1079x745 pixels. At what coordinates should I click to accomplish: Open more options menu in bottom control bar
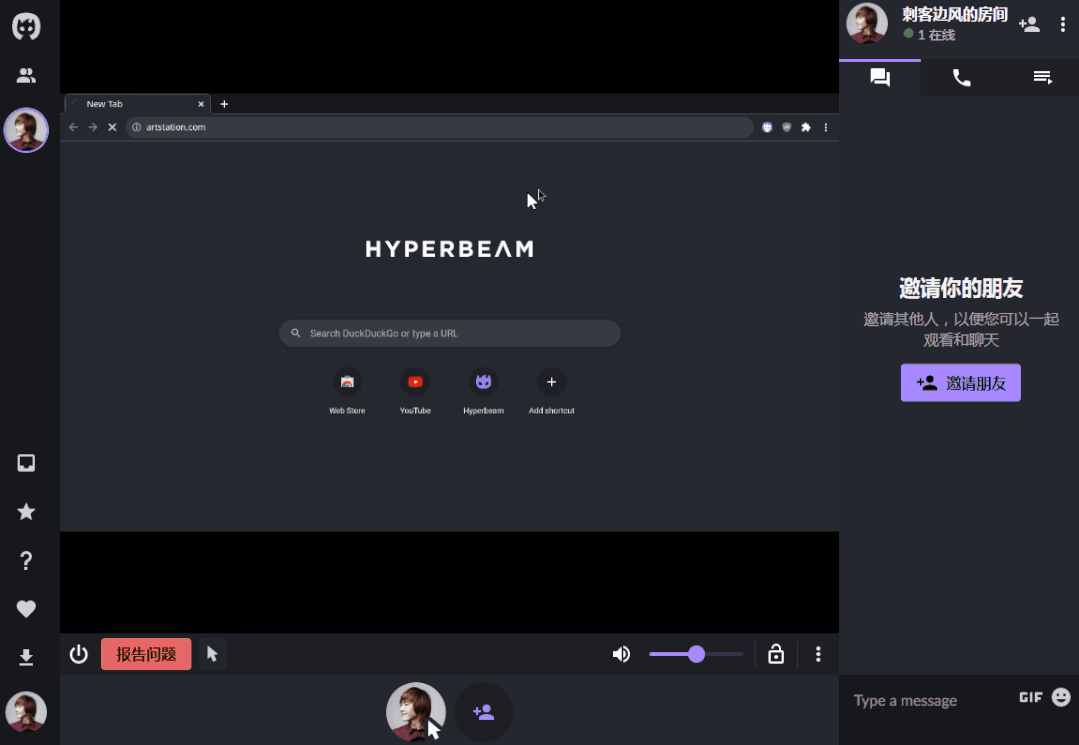[x=818, y=654]
